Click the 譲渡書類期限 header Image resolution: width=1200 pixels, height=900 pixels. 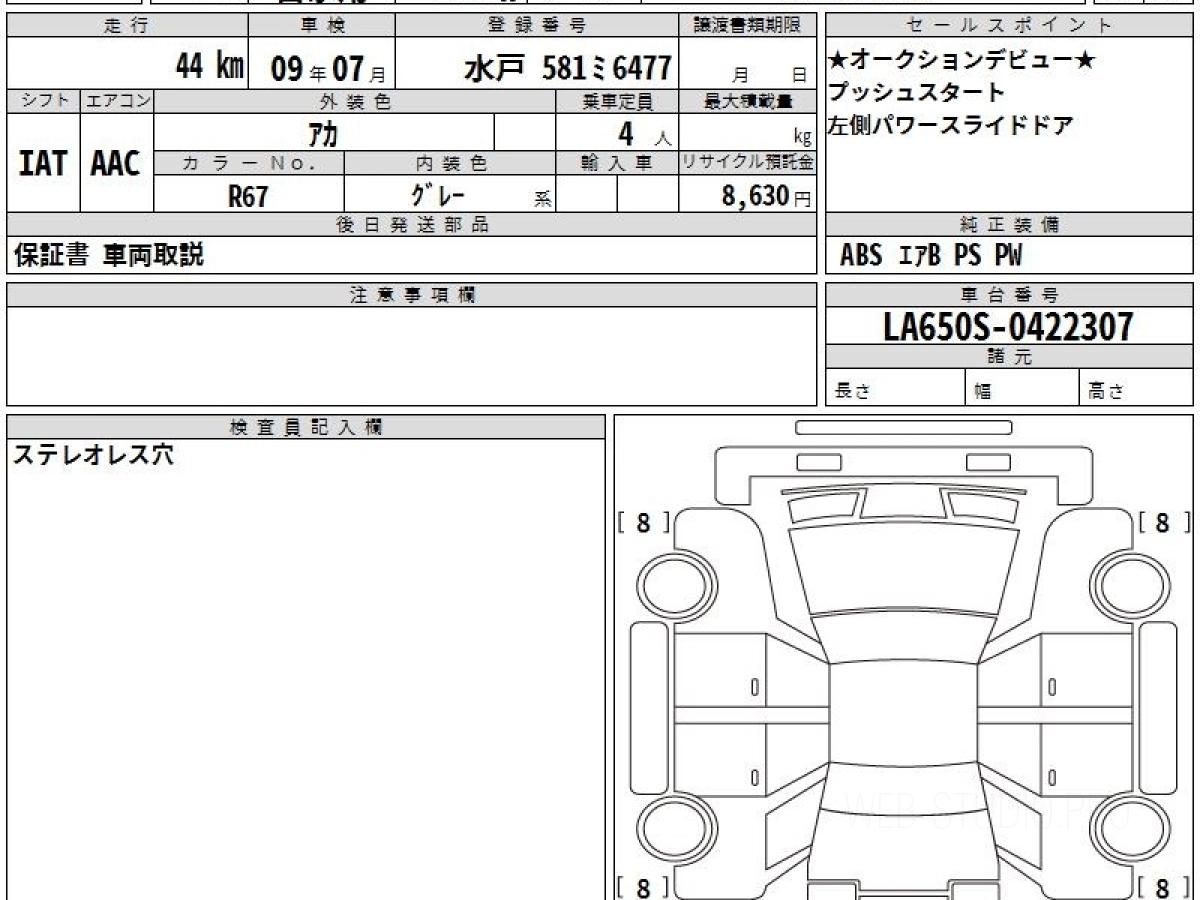pyautogui.click(x=748, y=26)
